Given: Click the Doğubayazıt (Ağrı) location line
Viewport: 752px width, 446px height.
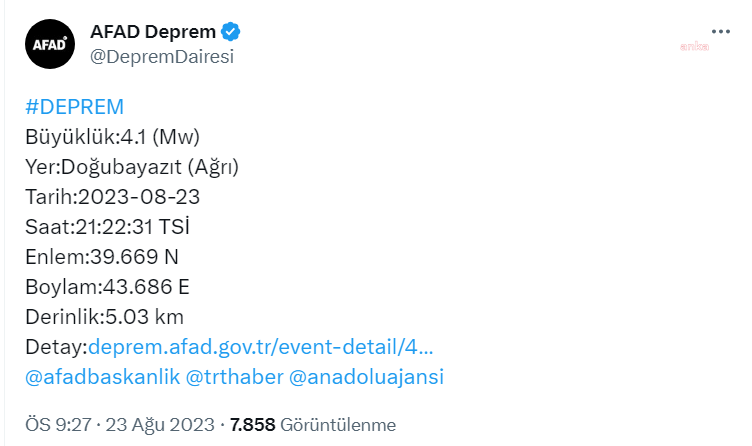Looking at the screenshot, I should 132,168.
